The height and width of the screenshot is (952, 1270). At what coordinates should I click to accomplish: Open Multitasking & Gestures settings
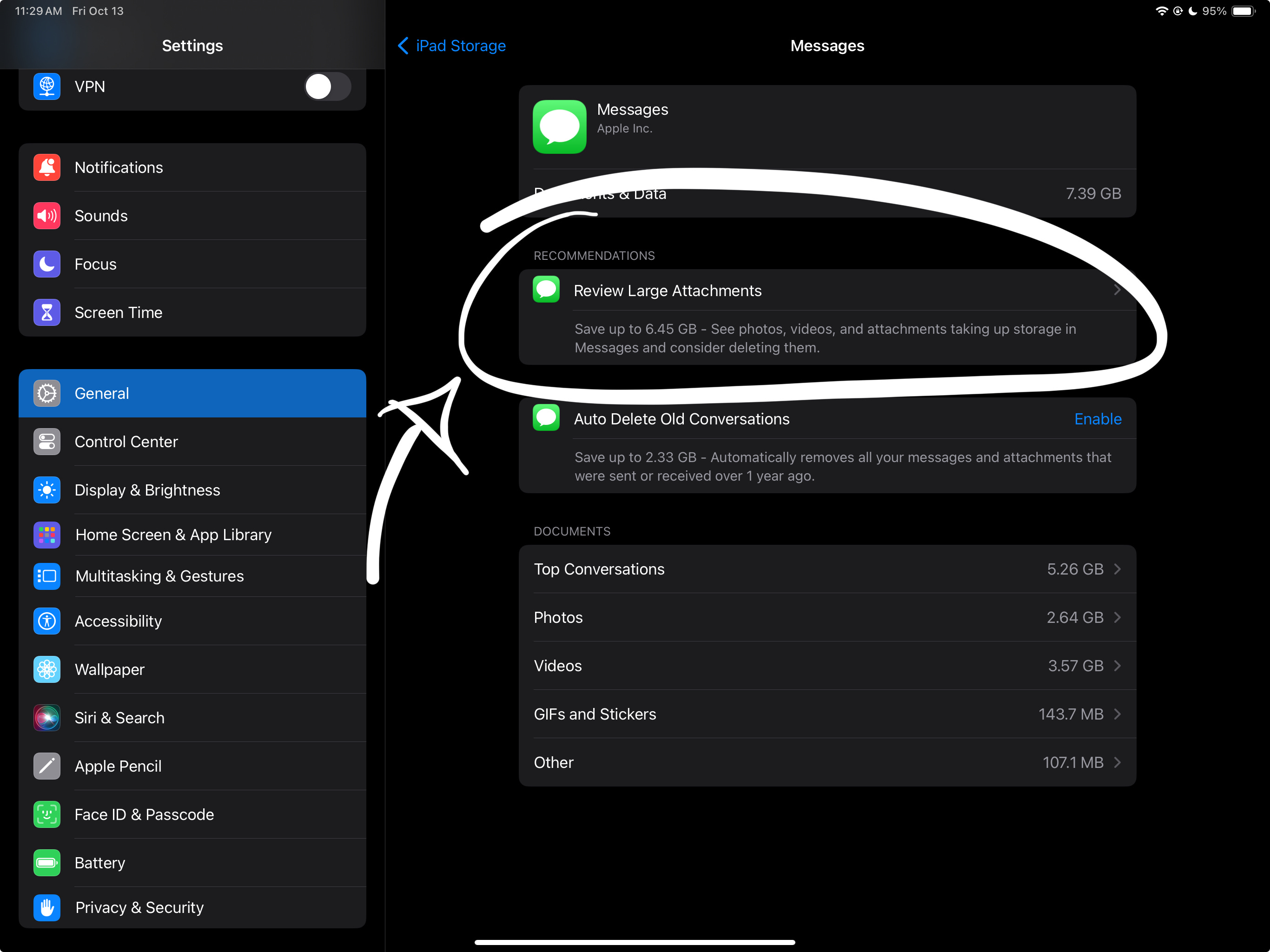pyautogui.click(x=192, y=576)
